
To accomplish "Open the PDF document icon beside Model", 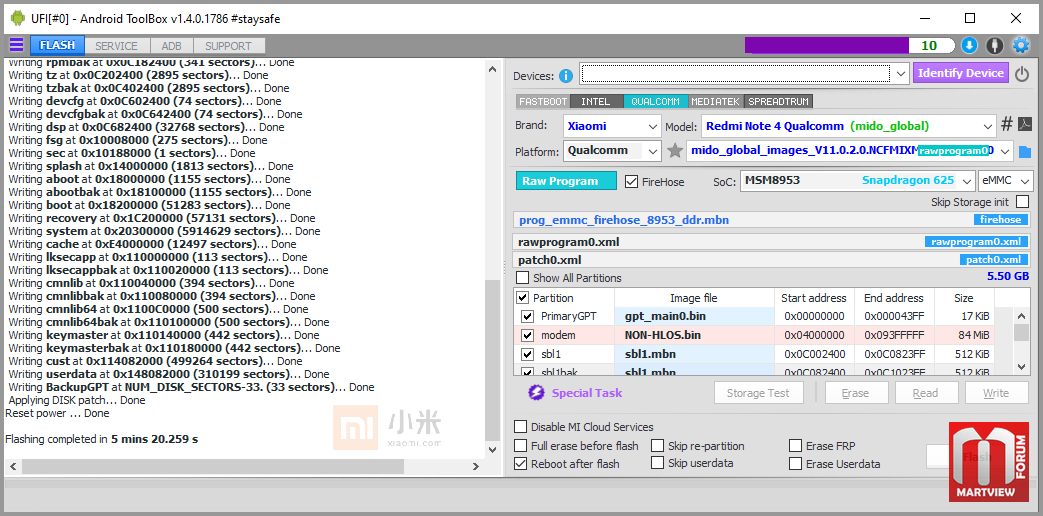I will click(x=1025, y=125).
